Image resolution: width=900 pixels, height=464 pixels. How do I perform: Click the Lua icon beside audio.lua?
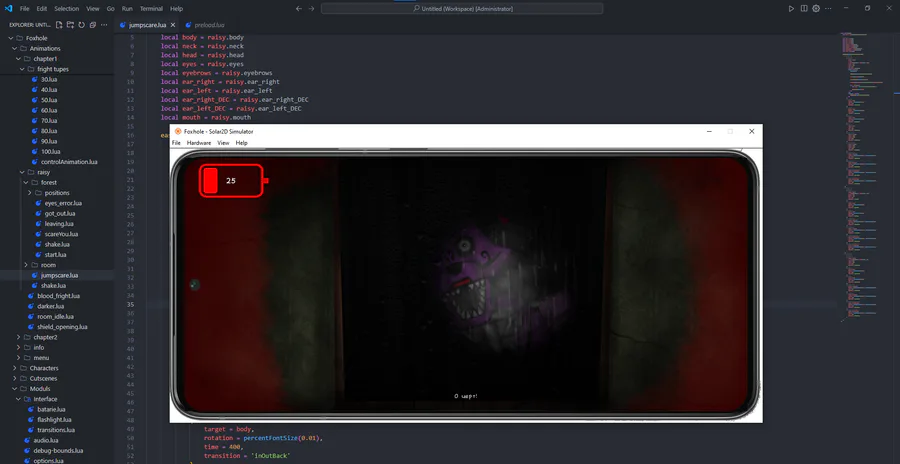click(x=28, y=440)
